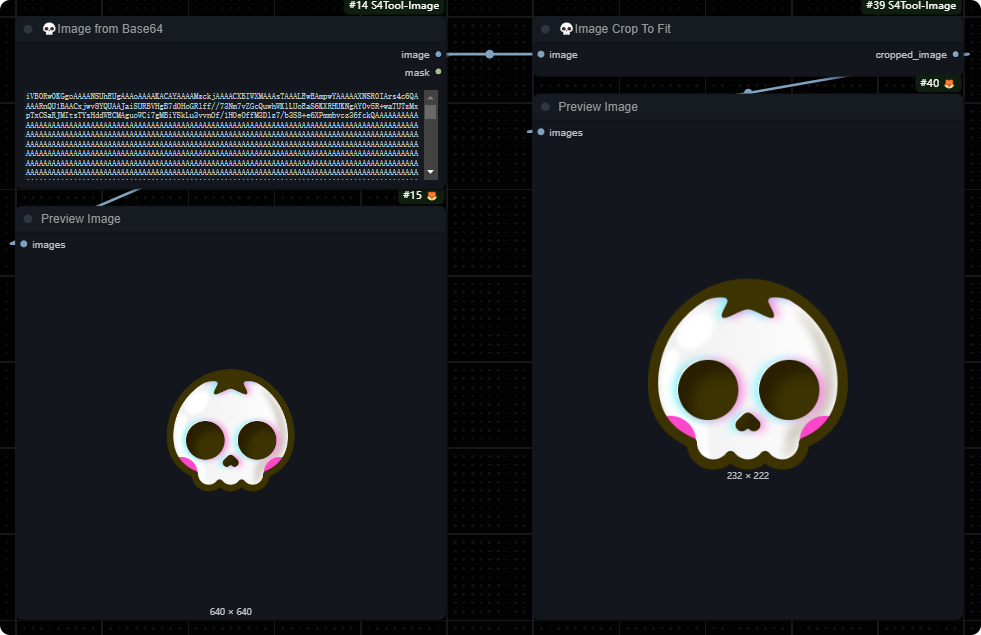This screenshot has height=635, width=981.
Task: Collapse the right Preview Image node under Crop To Fit
Action: click(546, 107)
